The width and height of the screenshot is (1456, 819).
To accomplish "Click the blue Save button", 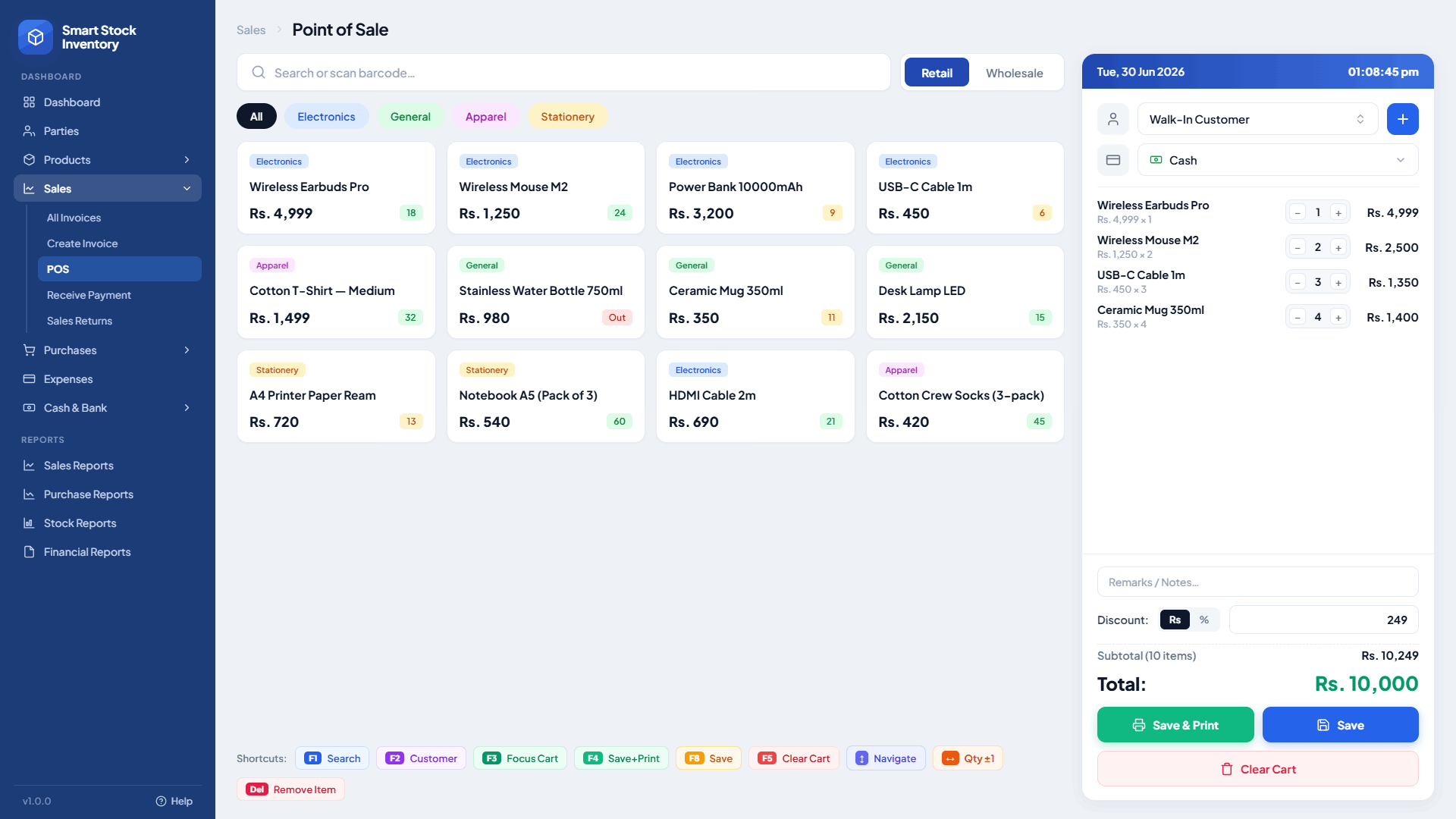I will (x=1341, y=725).
